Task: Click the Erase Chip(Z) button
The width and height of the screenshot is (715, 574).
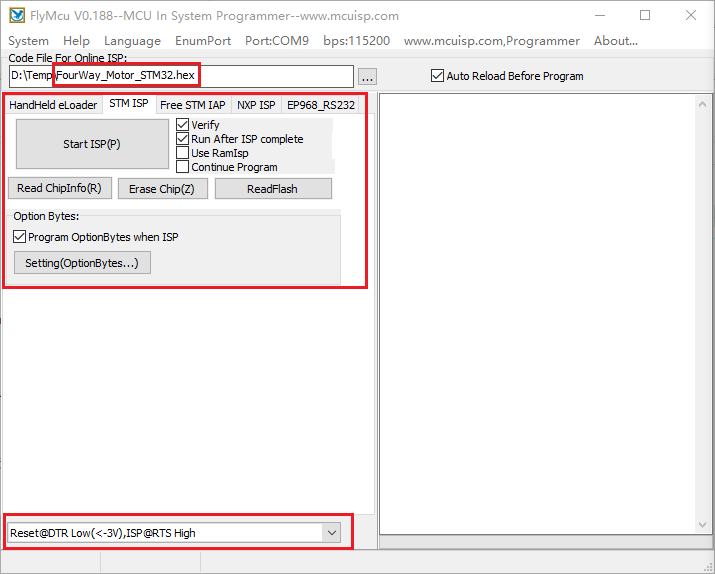Action: 163,189
